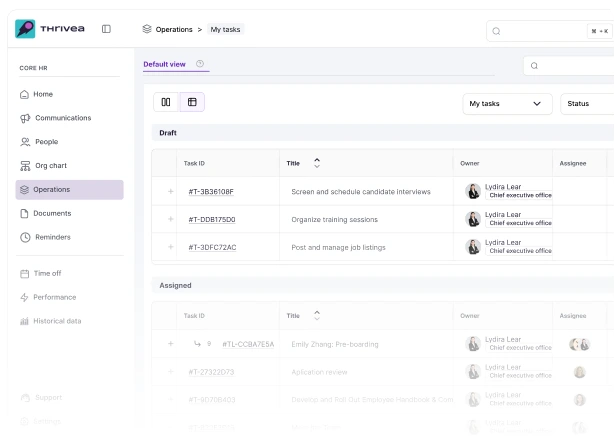Select the Default view tab

[x=165, y=65]
